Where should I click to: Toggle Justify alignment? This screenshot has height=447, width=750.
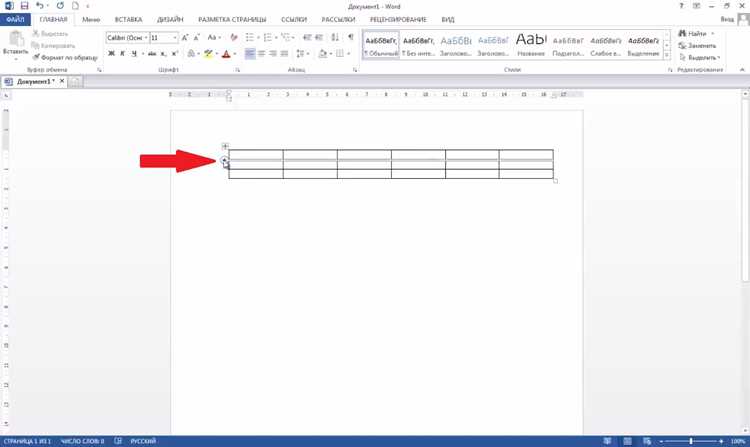(284, 54)
